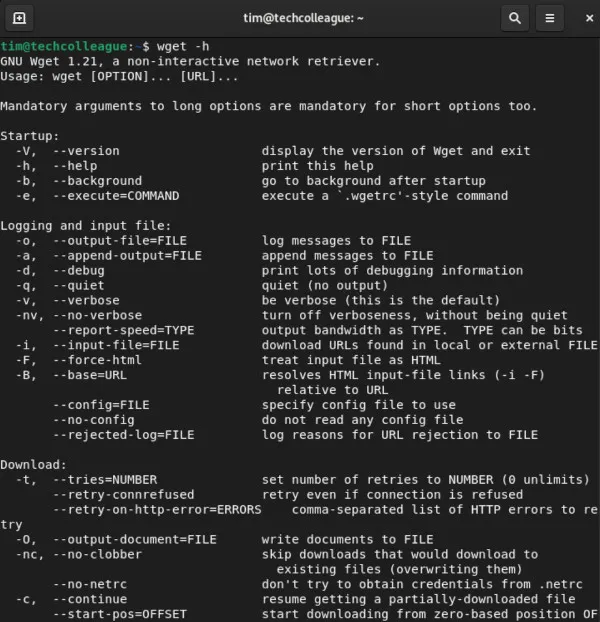Click the --start-pos=OFFSET option
The image size is (600, 622).
(120, 614)
